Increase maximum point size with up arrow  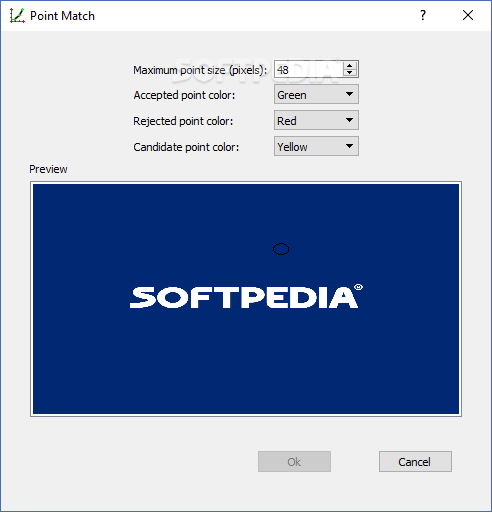pyautogui.click(x=349, y=66)
